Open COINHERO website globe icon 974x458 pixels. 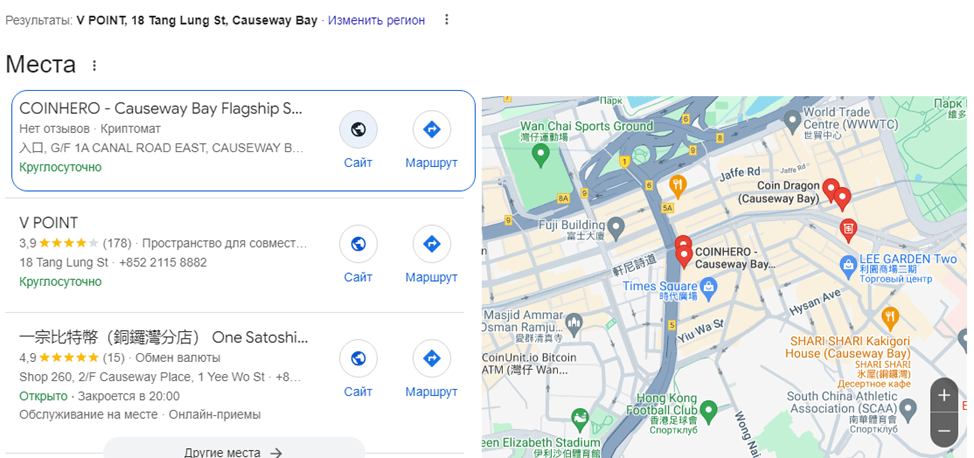[x=358, y=129]
